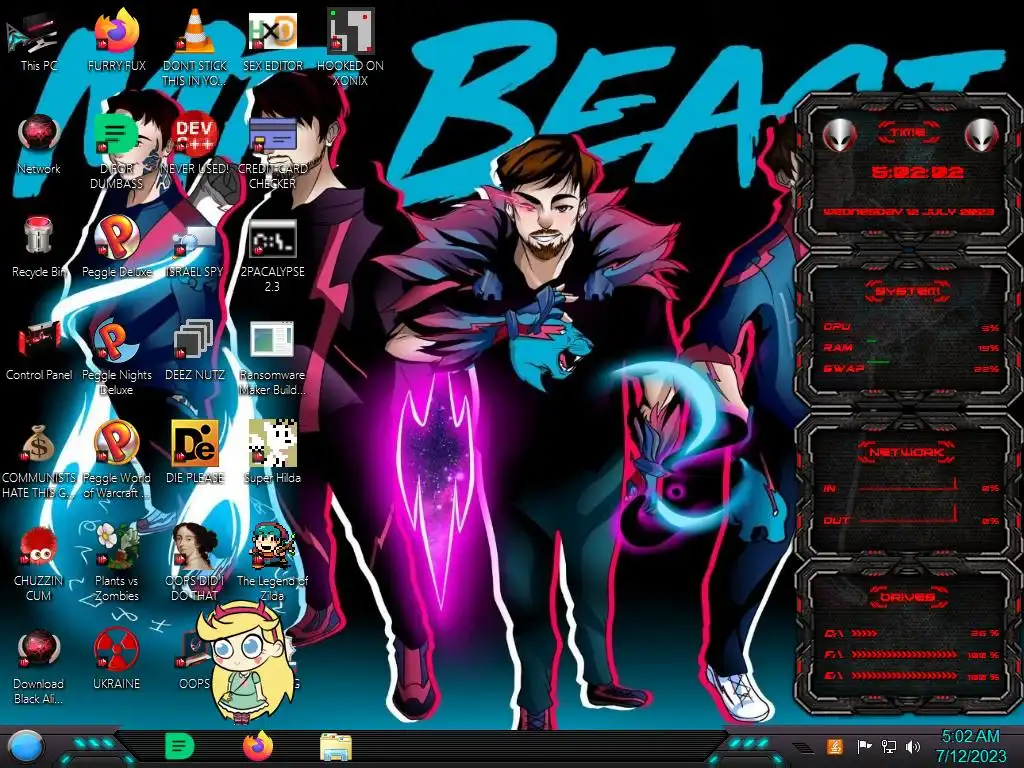This screenshot has height=768, width=1024.
Task: Click the network OUT graph row
Action: coord(912,519)
